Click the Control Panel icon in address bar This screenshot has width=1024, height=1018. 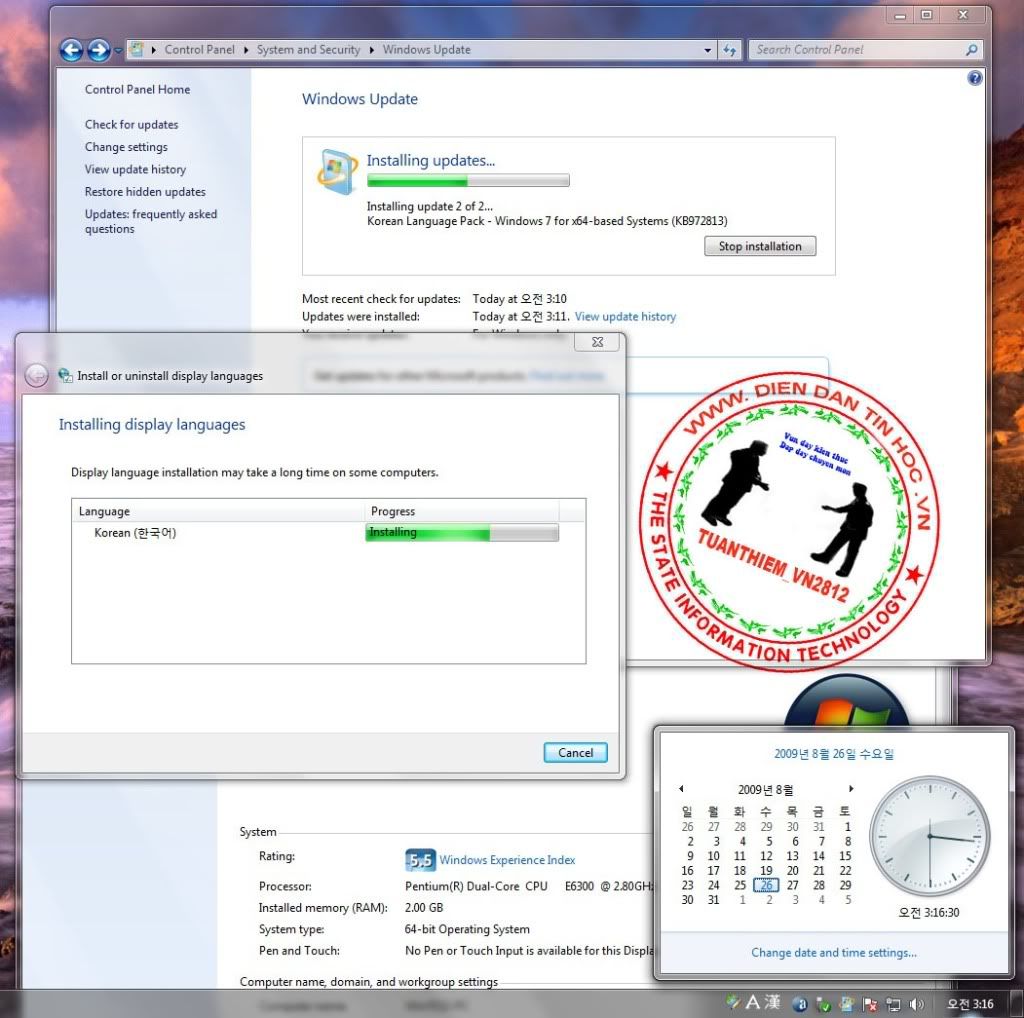pos(136,49)
